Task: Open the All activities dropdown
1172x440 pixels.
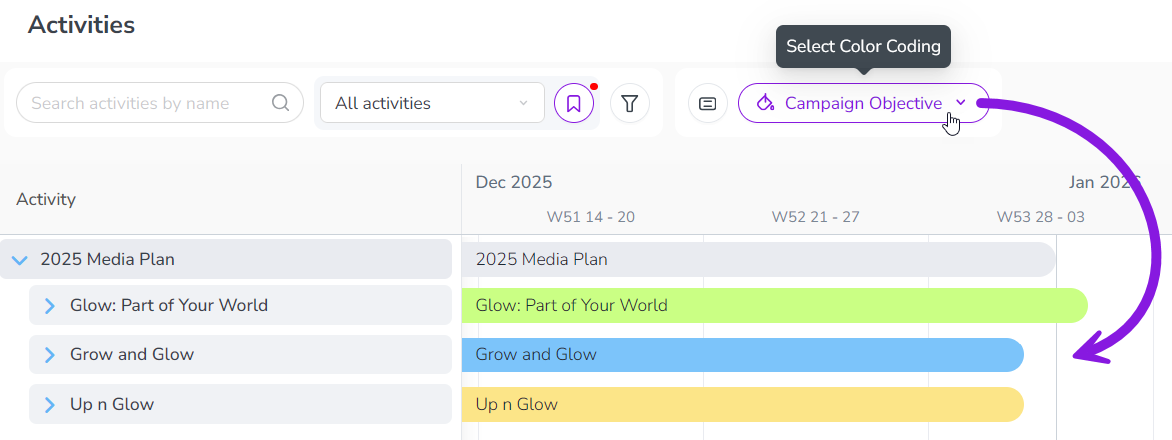Action: point(432,103)
